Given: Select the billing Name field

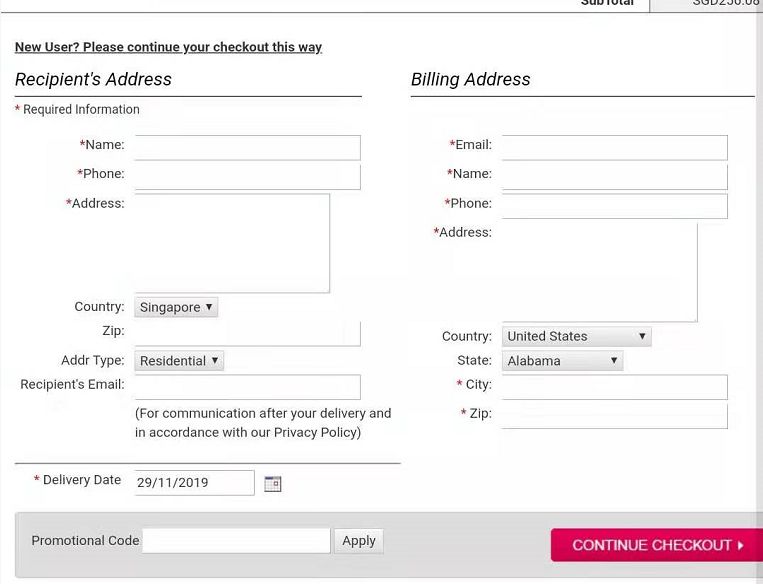Looking at the screenshot, I should click(614, 177).
